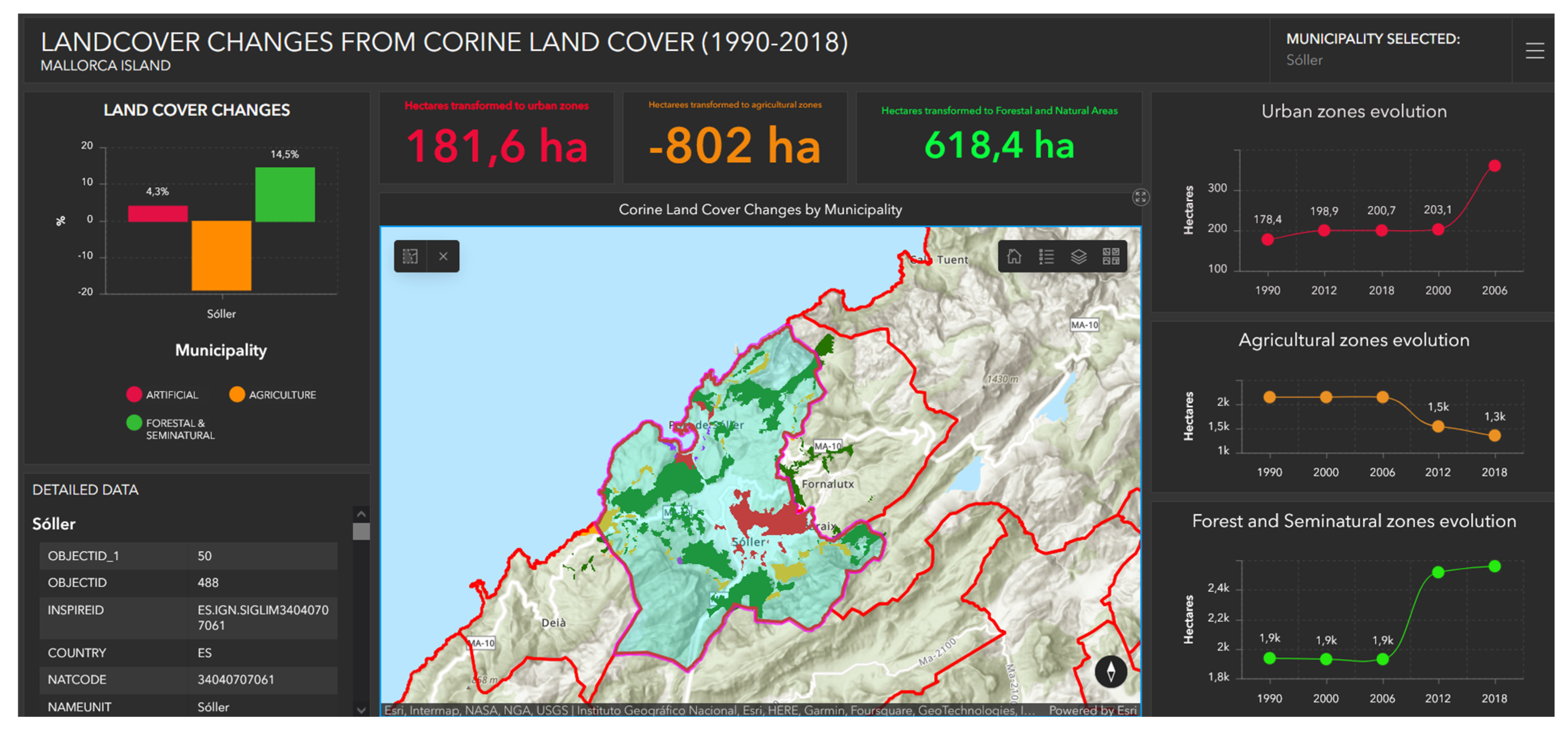Toggle the ARTIFICIAL legend series
Image resolution: width=1568 pixels, height=730 pixels.
(x=163, y=395)
